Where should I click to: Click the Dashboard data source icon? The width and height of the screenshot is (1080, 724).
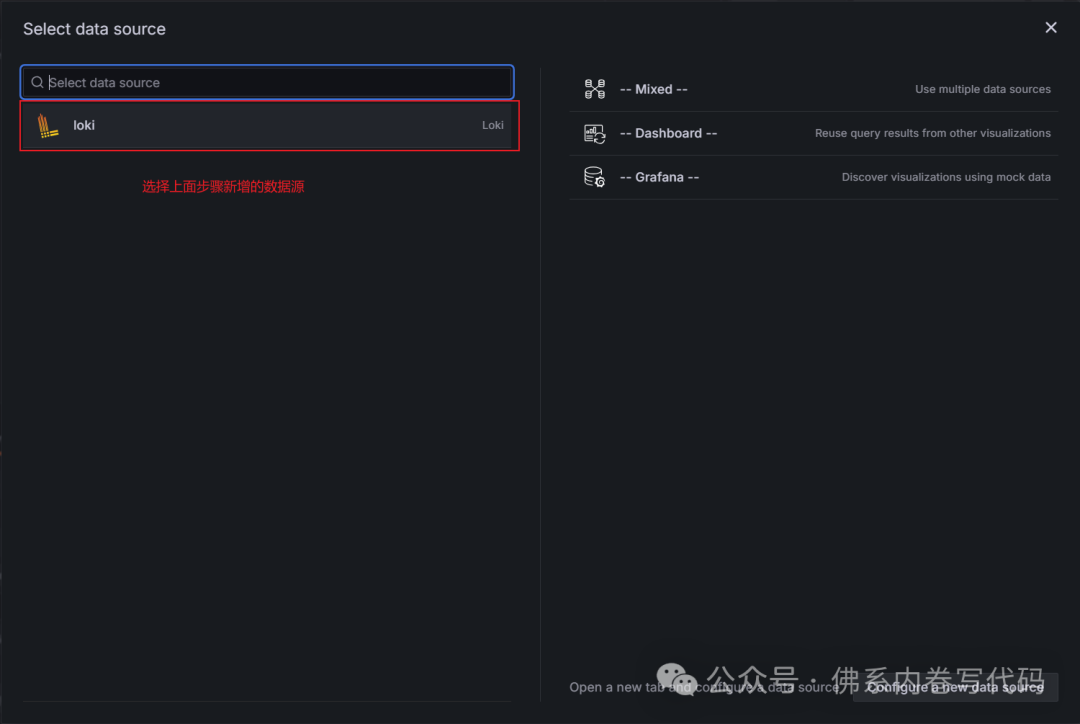point(594,134)
